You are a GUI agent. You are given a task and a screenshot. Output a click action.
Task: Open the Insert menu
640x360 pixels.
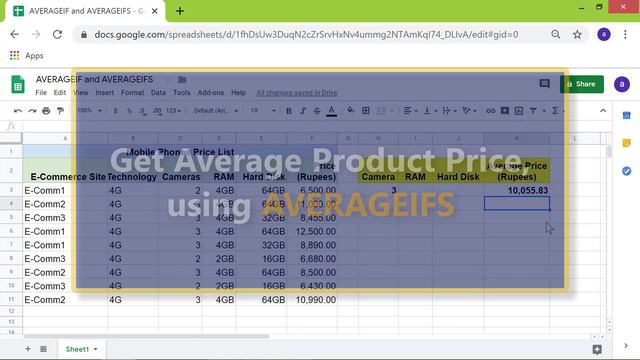tap(104, 93)
